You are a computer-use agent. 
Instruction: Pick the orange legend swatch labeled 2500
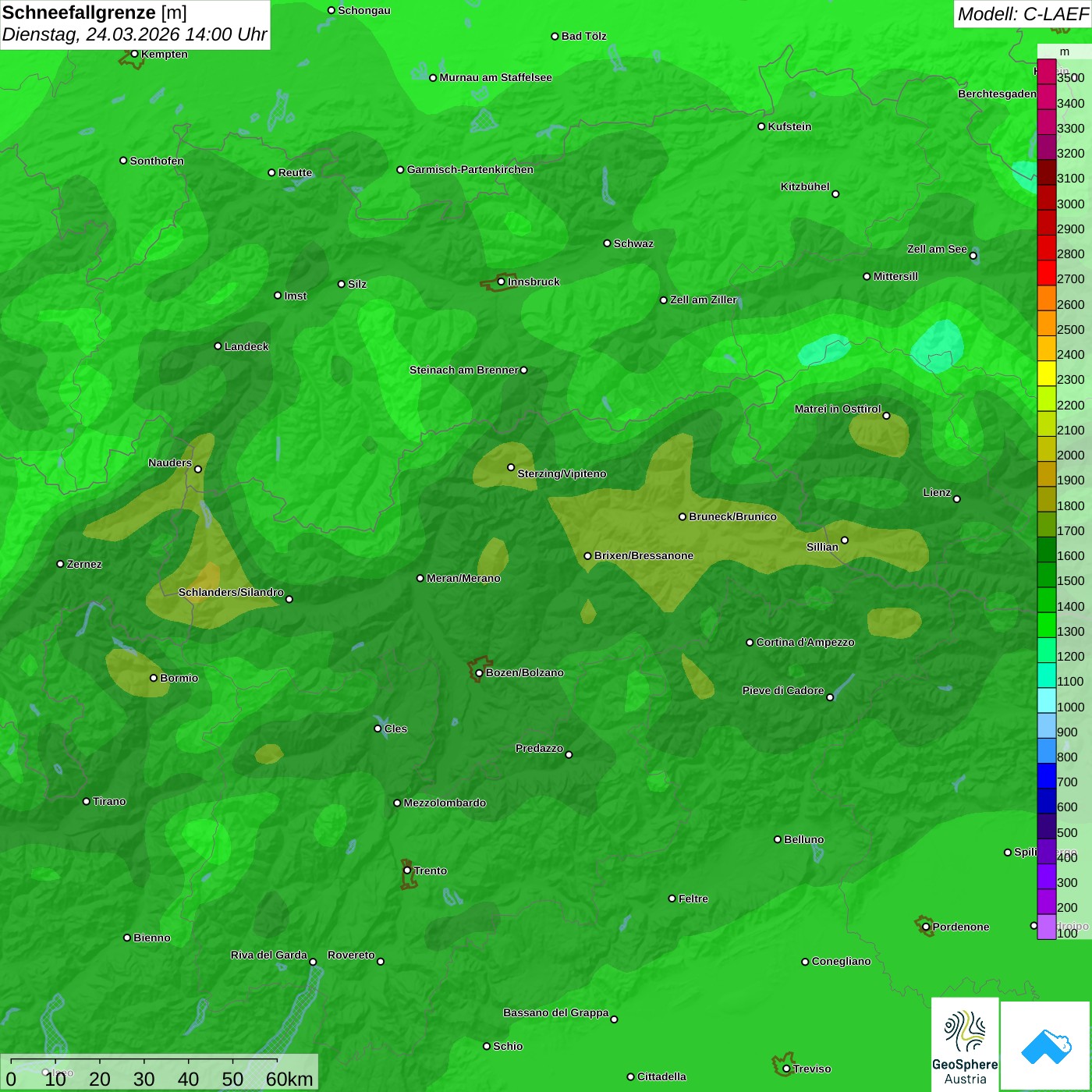click(1047, 324)
